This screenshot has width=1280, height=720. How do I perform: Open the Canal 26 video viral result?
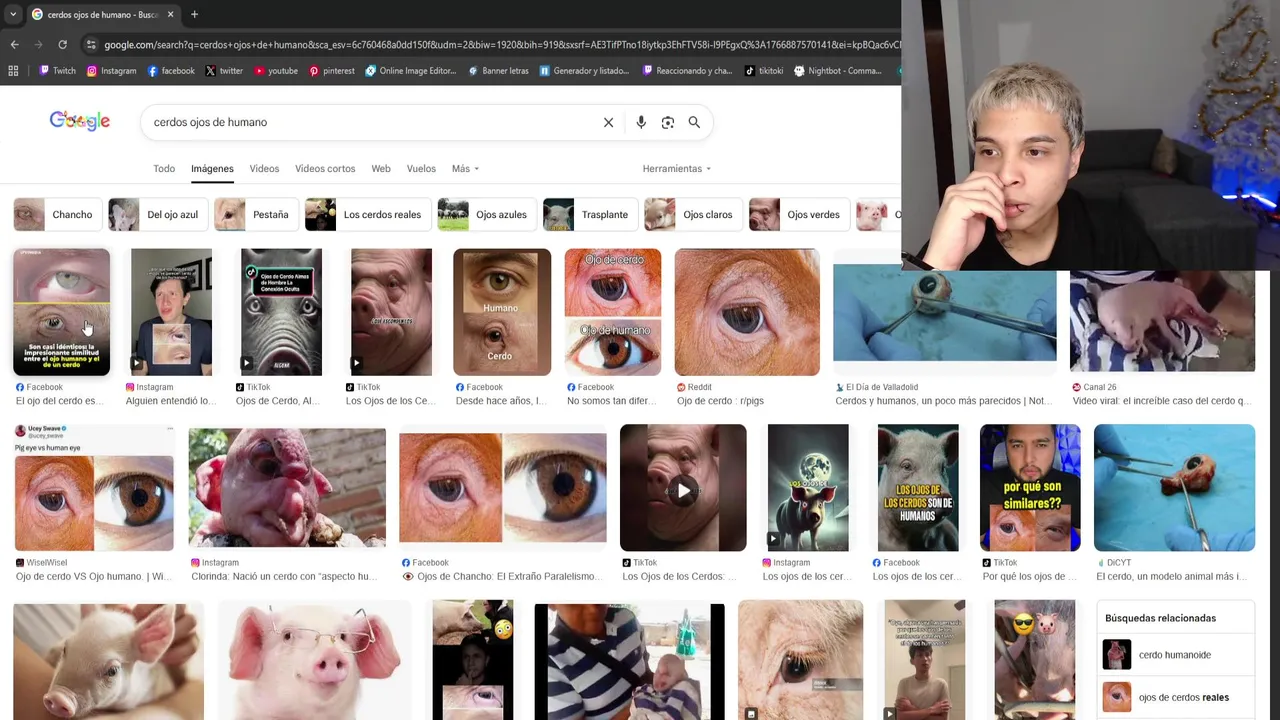[1162, 321]
